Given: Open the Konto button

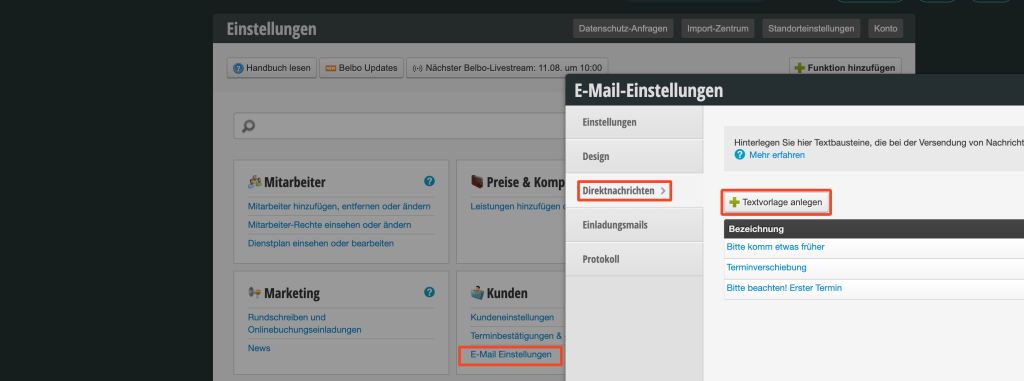Looking at the screenshot, I should pos(886,29).
